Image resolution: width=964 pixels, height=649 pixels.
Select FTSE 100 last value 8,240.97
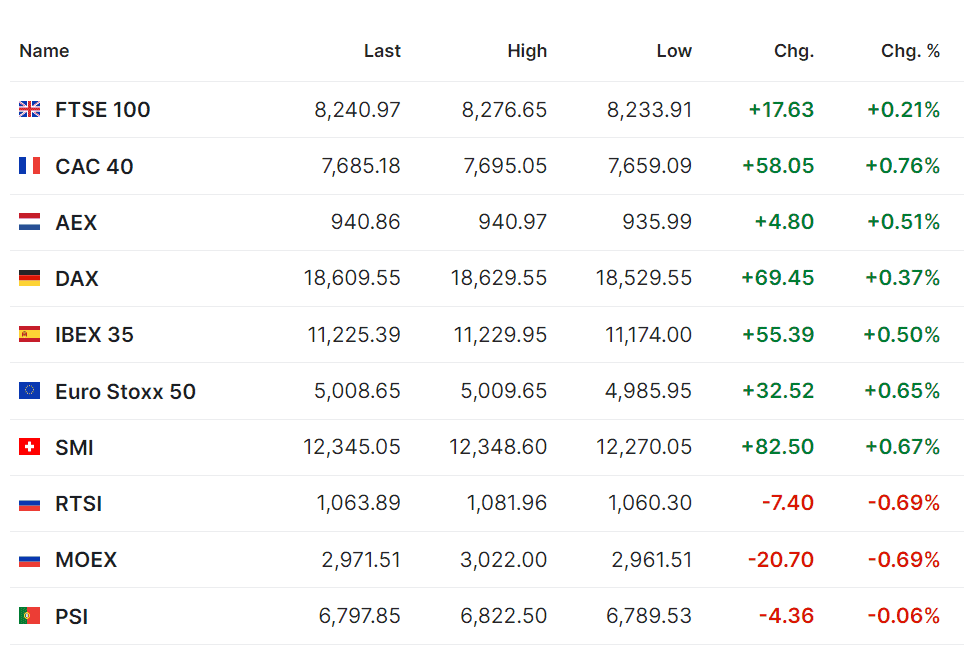(x=358, y=110)
